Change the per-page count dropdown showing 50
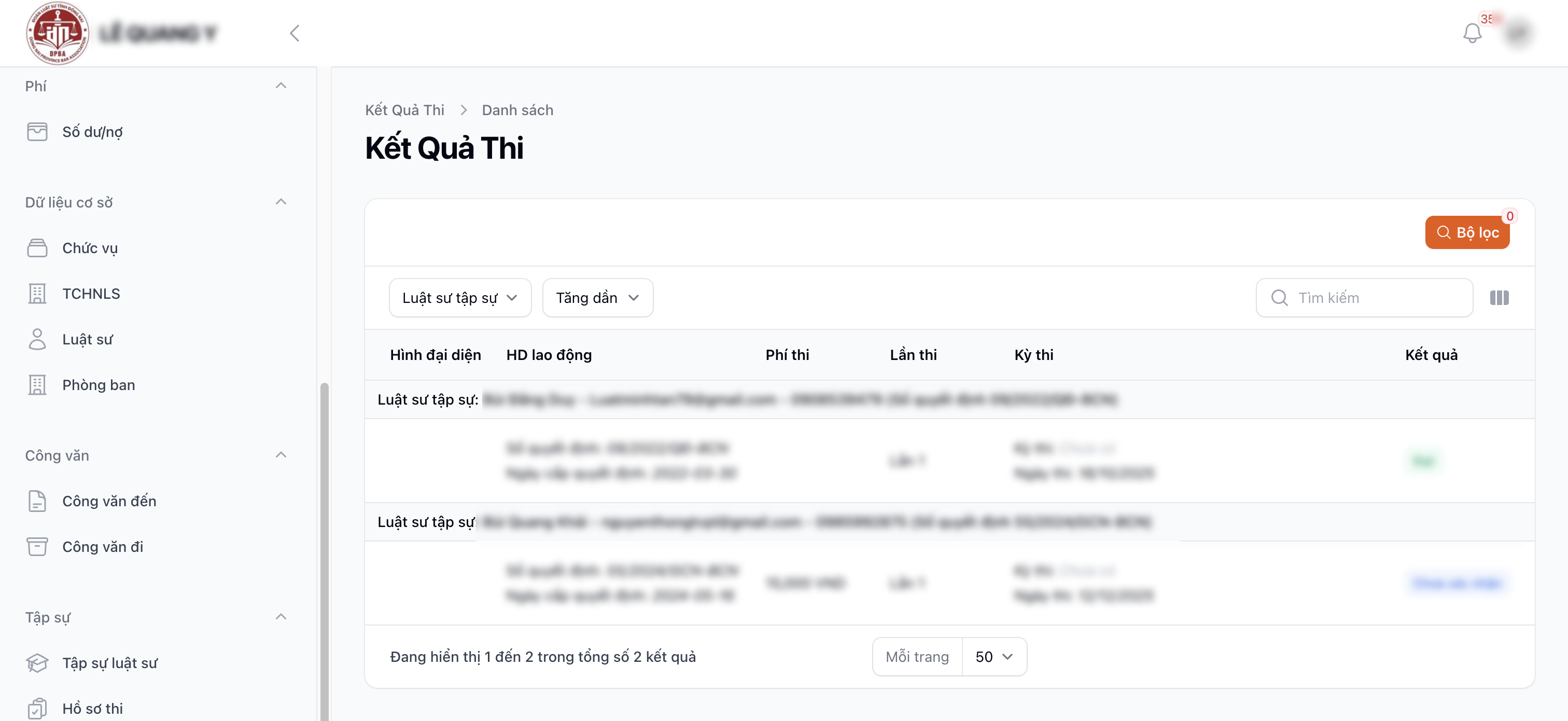This screenshot has width=1568, height=721. pyautogui.click(x=993, y=657)
